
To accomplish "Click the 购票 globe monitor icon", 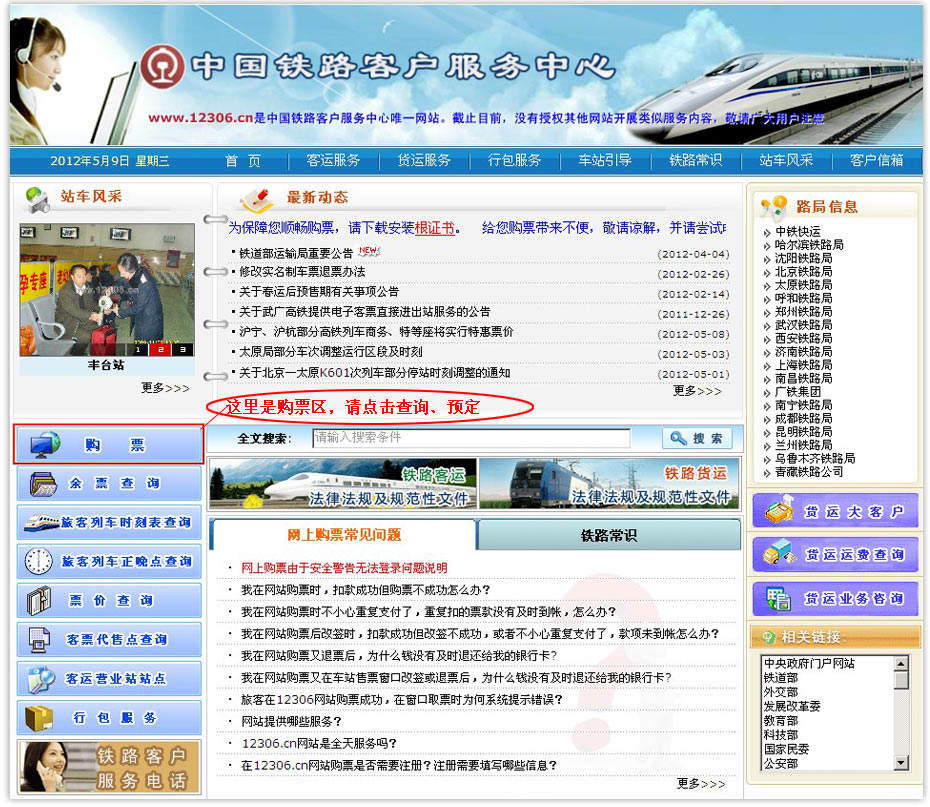I will [45, 445].
